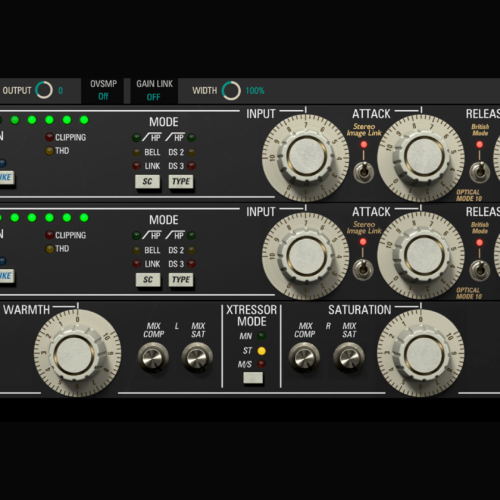Click the XTRESSOR MODE selector button
The image size is (500, 500).
253,378
